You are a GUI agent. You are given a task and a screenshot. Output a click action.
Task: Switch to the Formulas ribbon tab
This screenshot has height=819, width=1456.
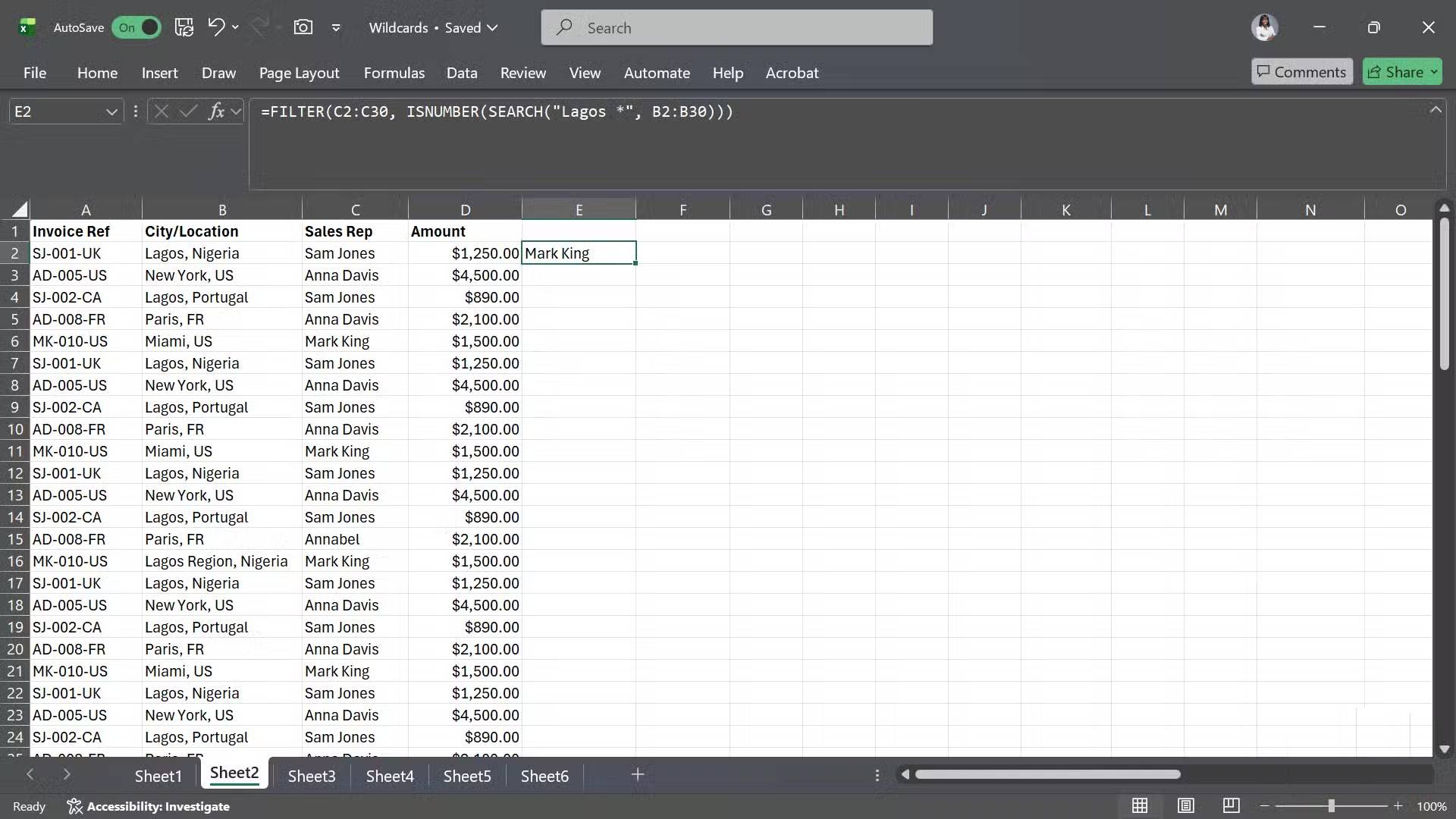(x=394, y=73)
